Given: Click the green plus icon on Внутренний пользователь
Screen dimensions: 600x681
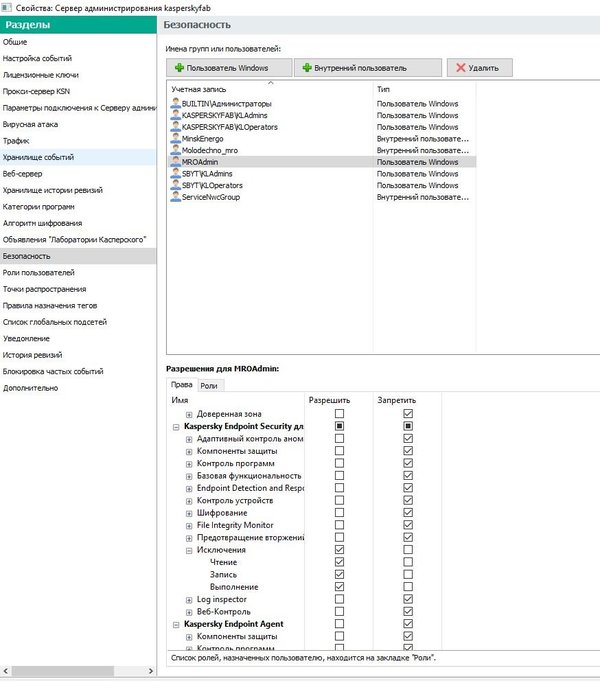Looking at the screenshot, I should coord(307,67).
